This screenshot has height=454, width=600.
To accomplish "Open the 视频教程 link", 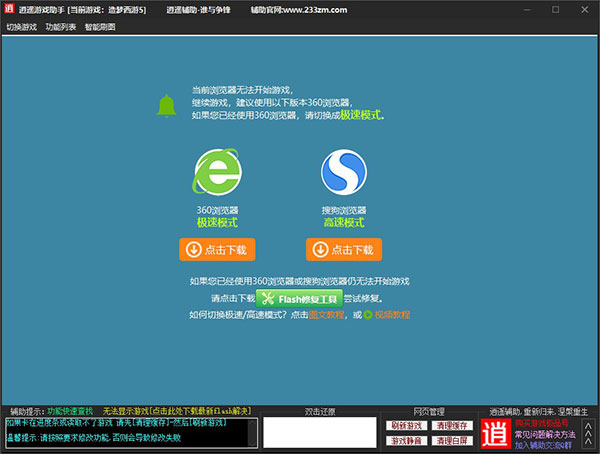I will [393, 315].
